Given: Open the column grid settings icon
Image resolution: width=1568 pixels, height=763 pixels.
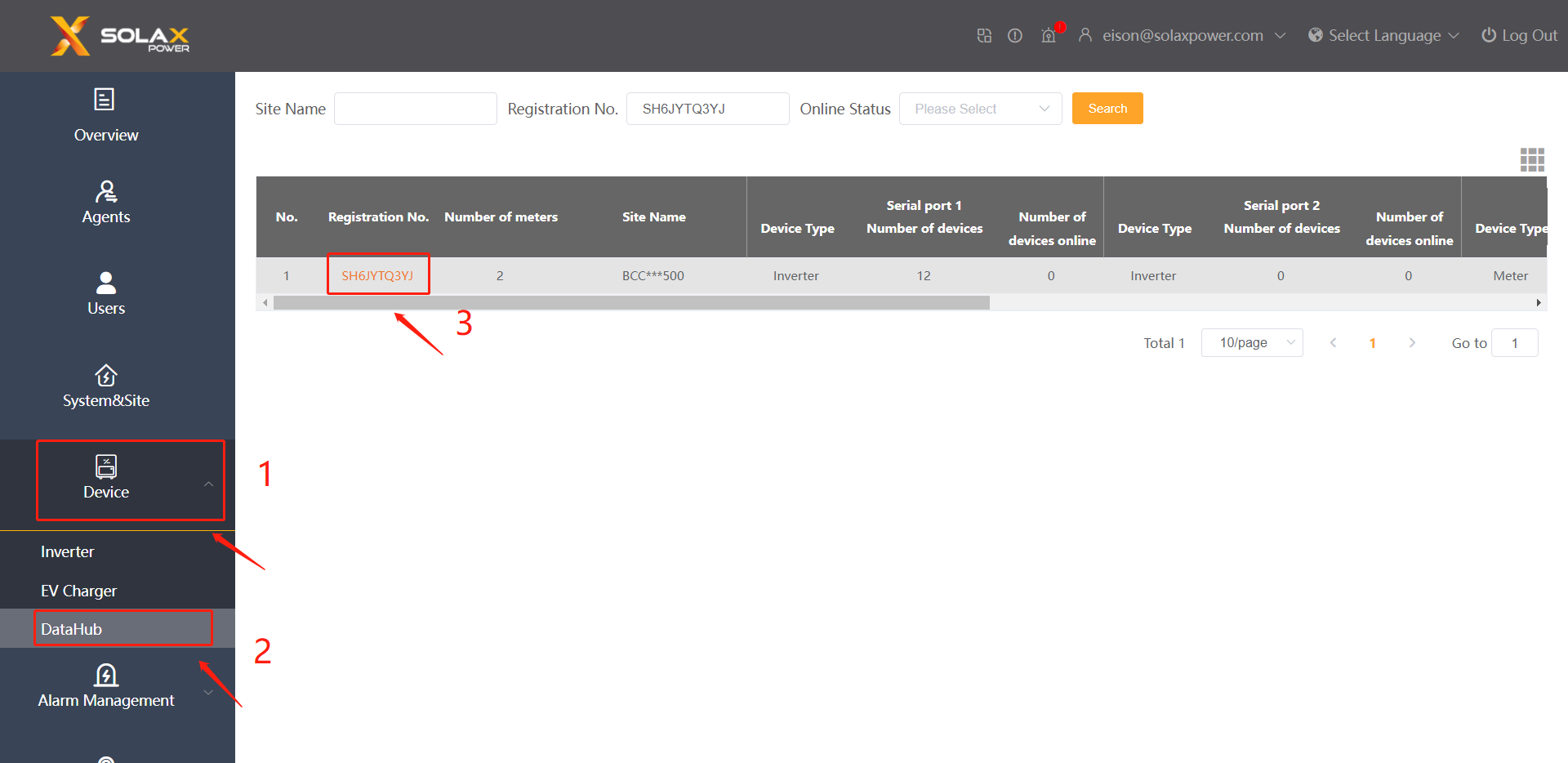Looking at the screenshot, I should pos(1531,159).
